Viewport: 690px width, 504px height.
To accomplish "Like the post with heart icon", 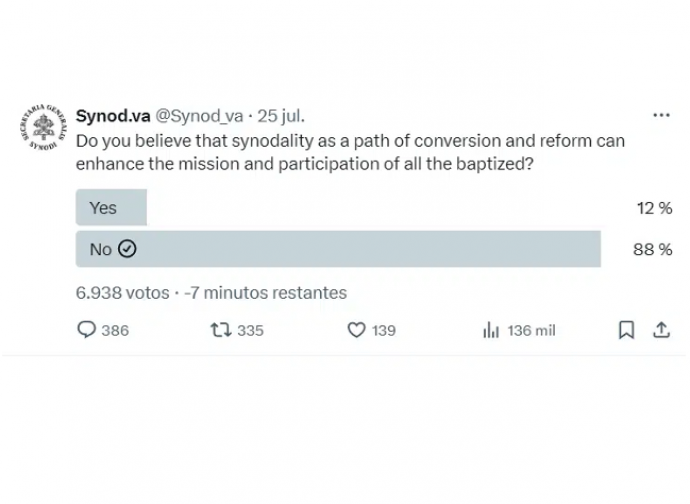I will 356,330.
